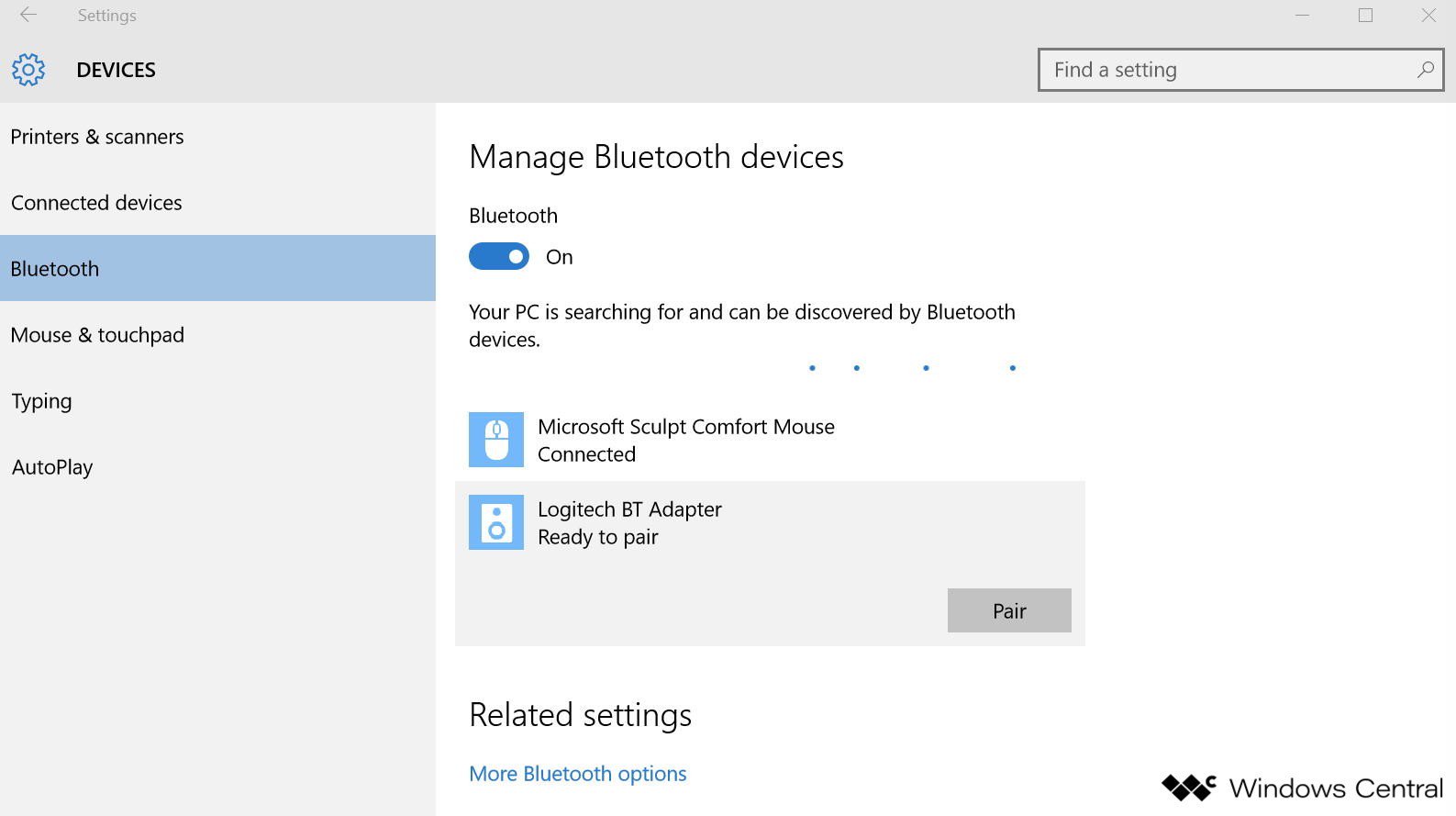The image size is (1456, 816).
Task: Select the Logitech BT Adapter name
Action: point(629,509)
